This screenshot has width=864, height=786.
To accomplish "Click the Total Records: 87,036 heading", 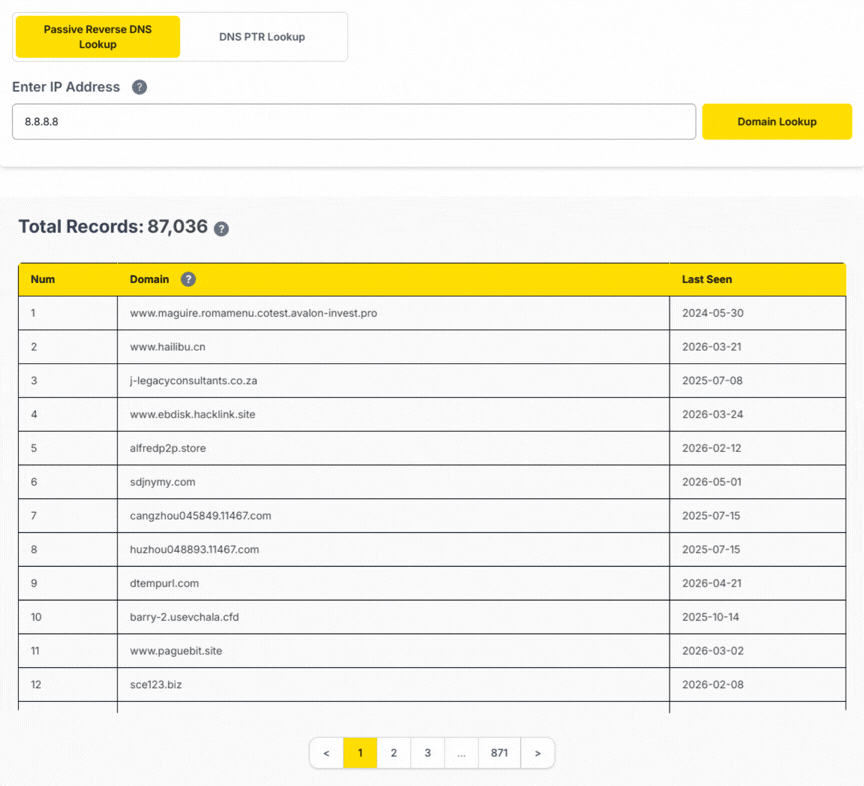I will 114,227.
